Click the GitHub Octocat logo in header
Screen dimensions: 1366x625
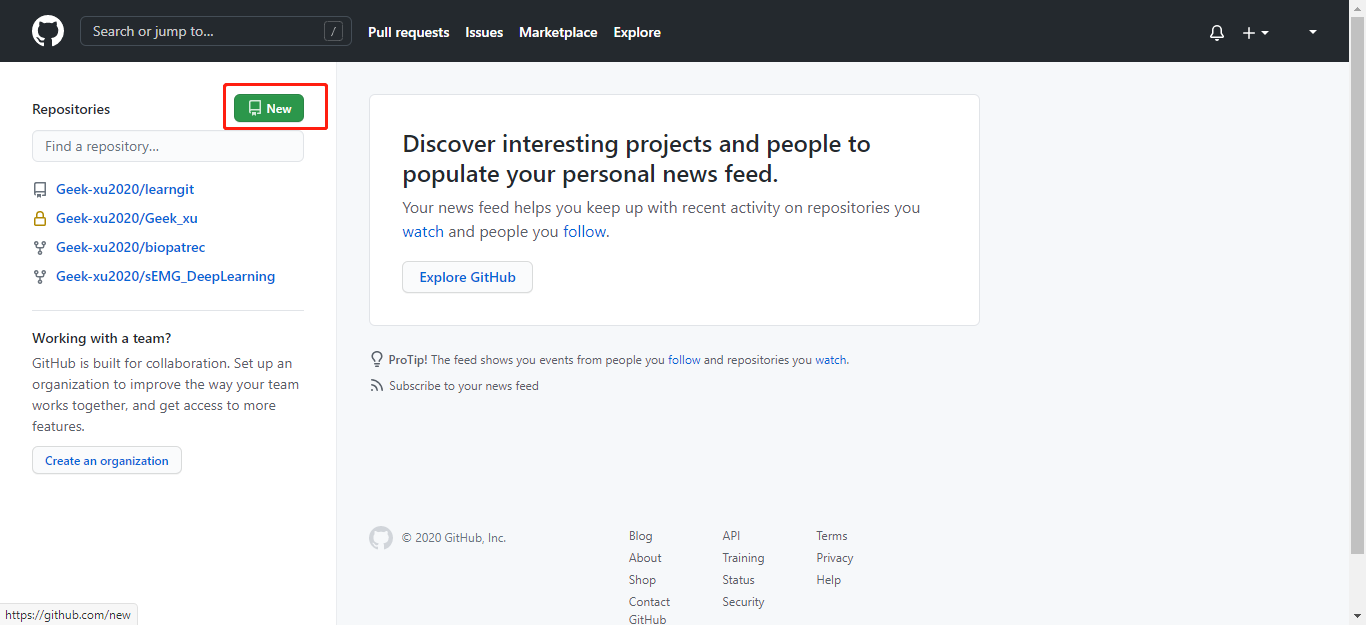pyautogui.click(x=47, y=31)
